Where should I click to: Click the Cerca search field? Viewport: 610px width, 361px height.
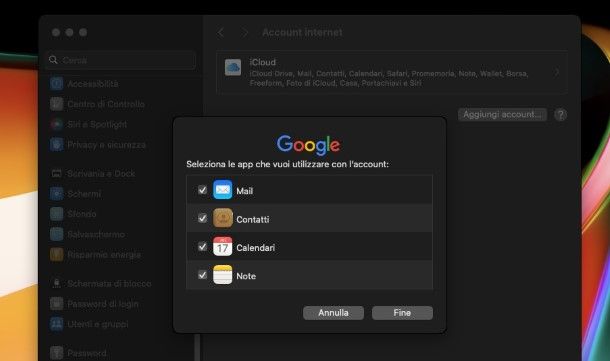(121, 60)
